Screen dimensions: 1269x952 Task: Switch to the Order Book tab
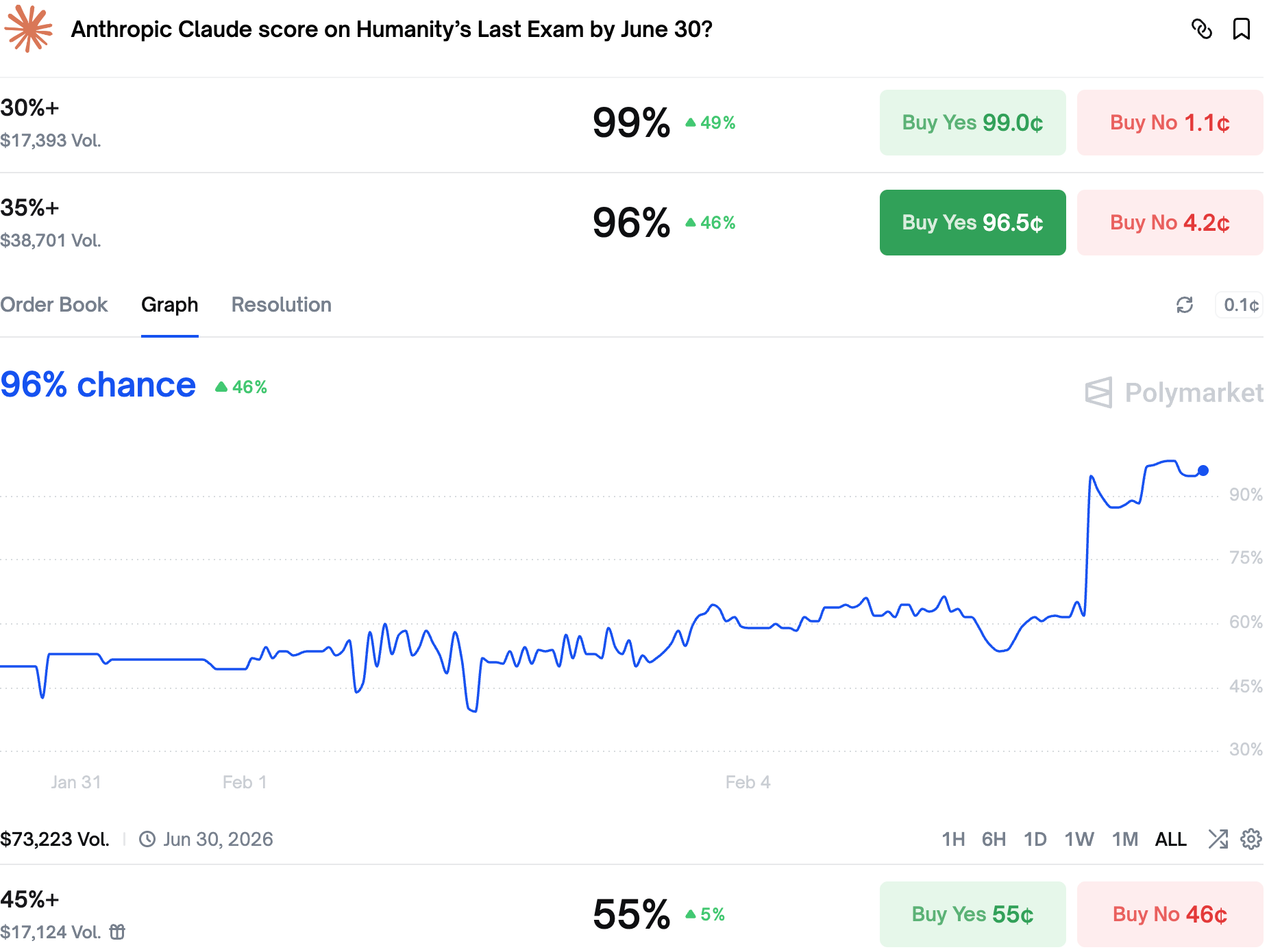54,305
